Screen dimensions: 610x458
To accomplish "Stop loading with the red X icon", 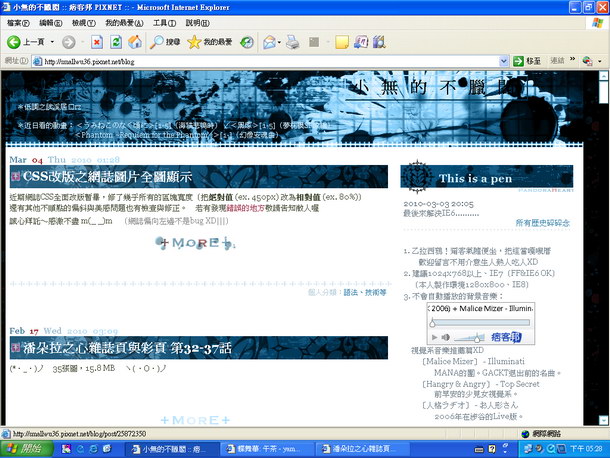I will click(x=97, y=42).
